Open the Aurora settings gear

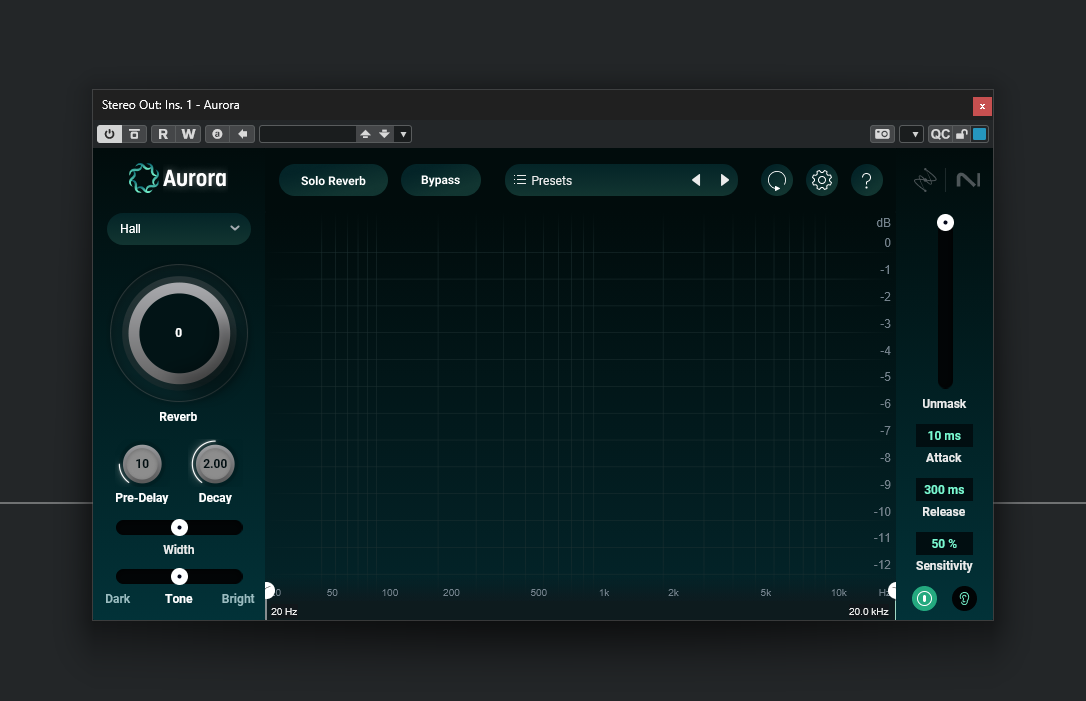[822, 180]
